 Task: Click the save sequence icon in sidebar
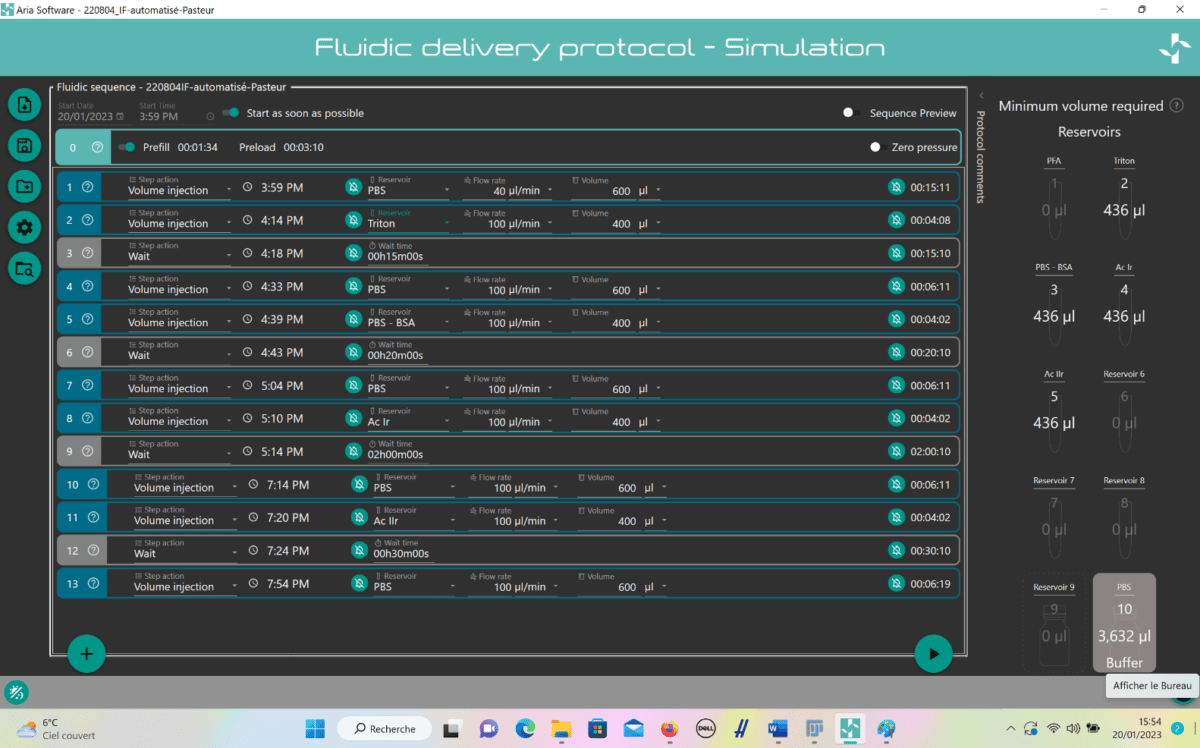tap(24, 146)
